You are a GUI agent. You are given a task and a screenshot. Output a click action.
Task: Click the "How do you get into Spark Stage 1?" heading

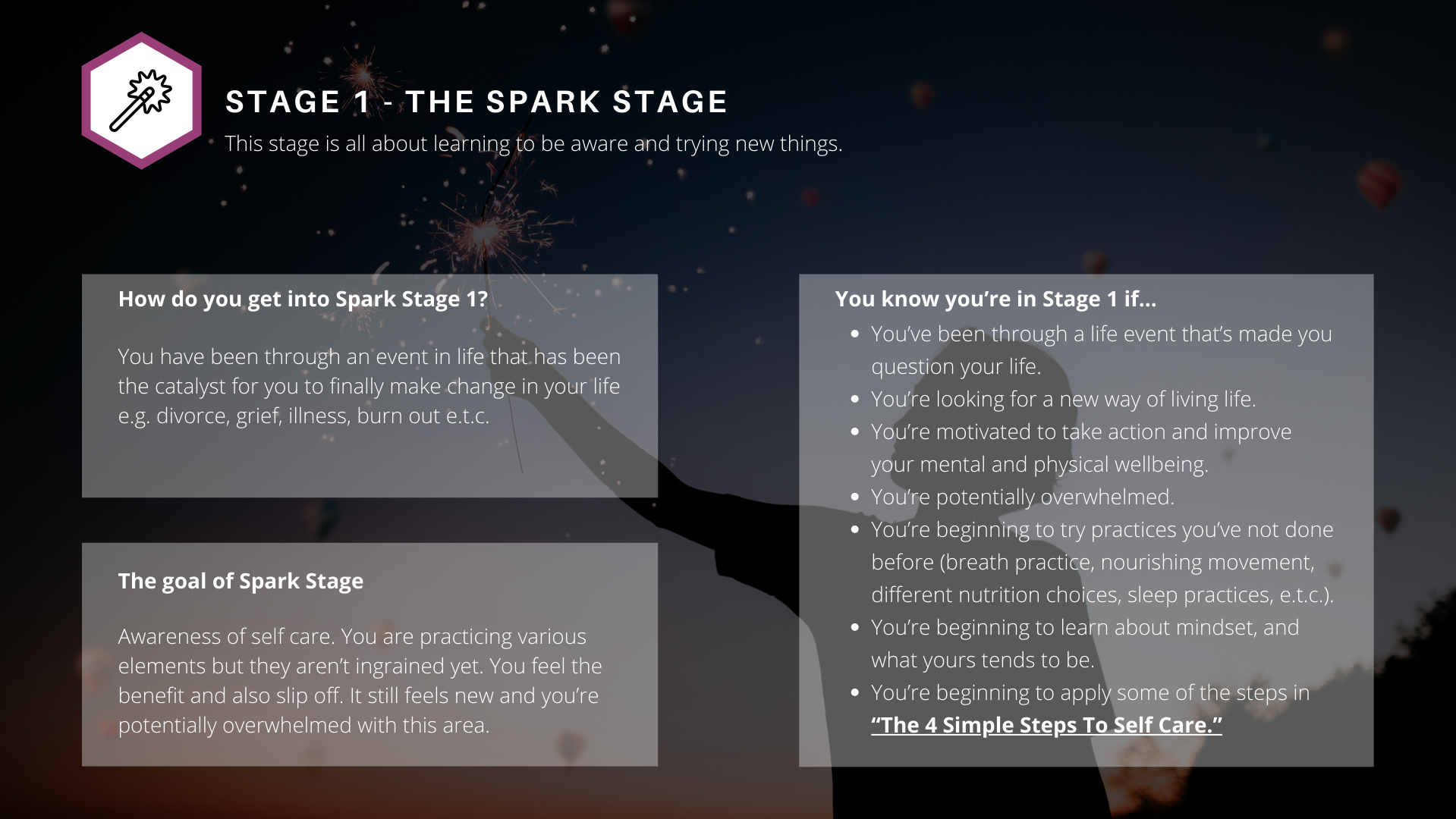pos(303,299)
